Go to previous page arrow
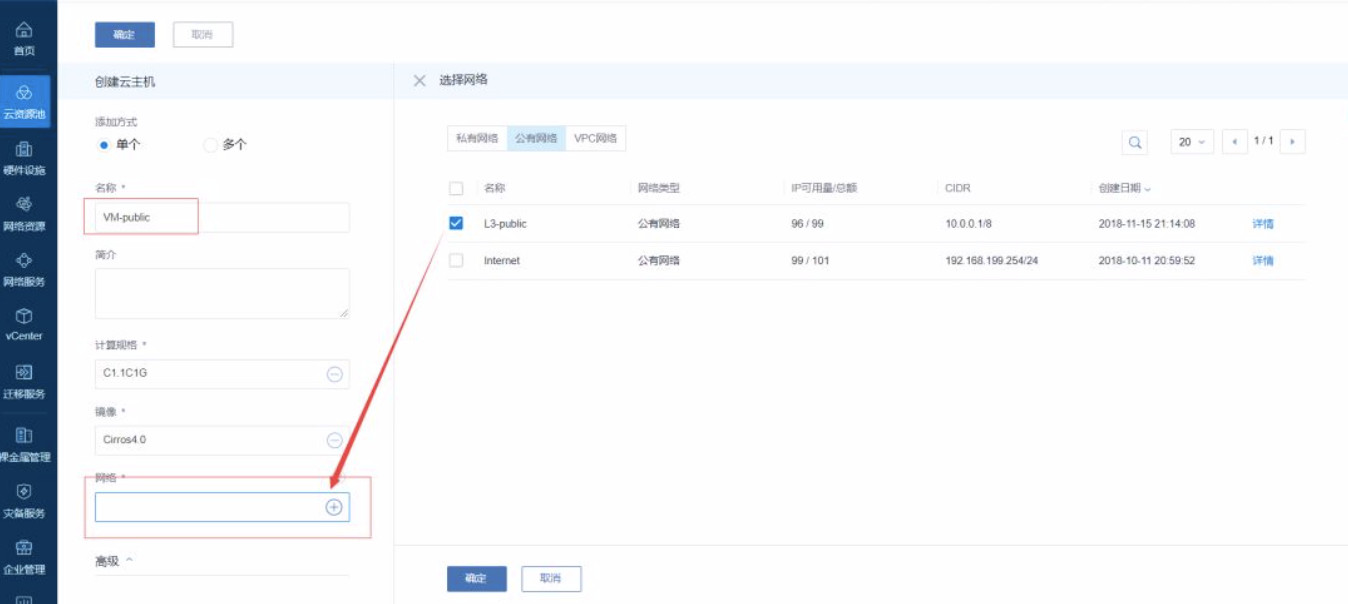The height and width of the screenshot is (604, 1348). click(x=1235, y=142)
